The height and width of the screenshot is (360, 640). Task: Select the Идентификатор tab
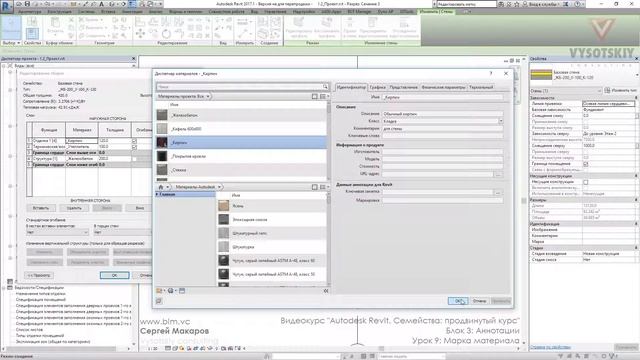point(351,87)
